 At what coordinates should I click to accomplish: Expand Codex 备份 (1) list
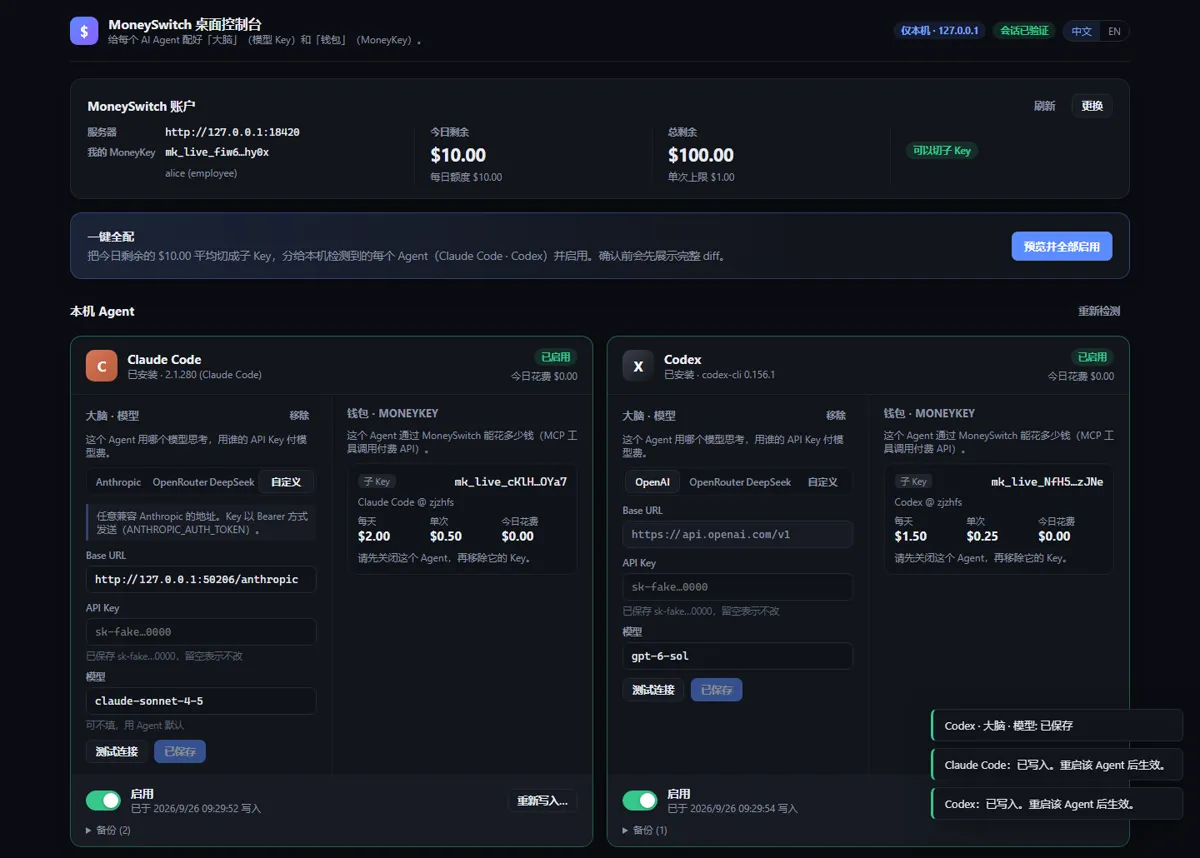tap(645, 830)
